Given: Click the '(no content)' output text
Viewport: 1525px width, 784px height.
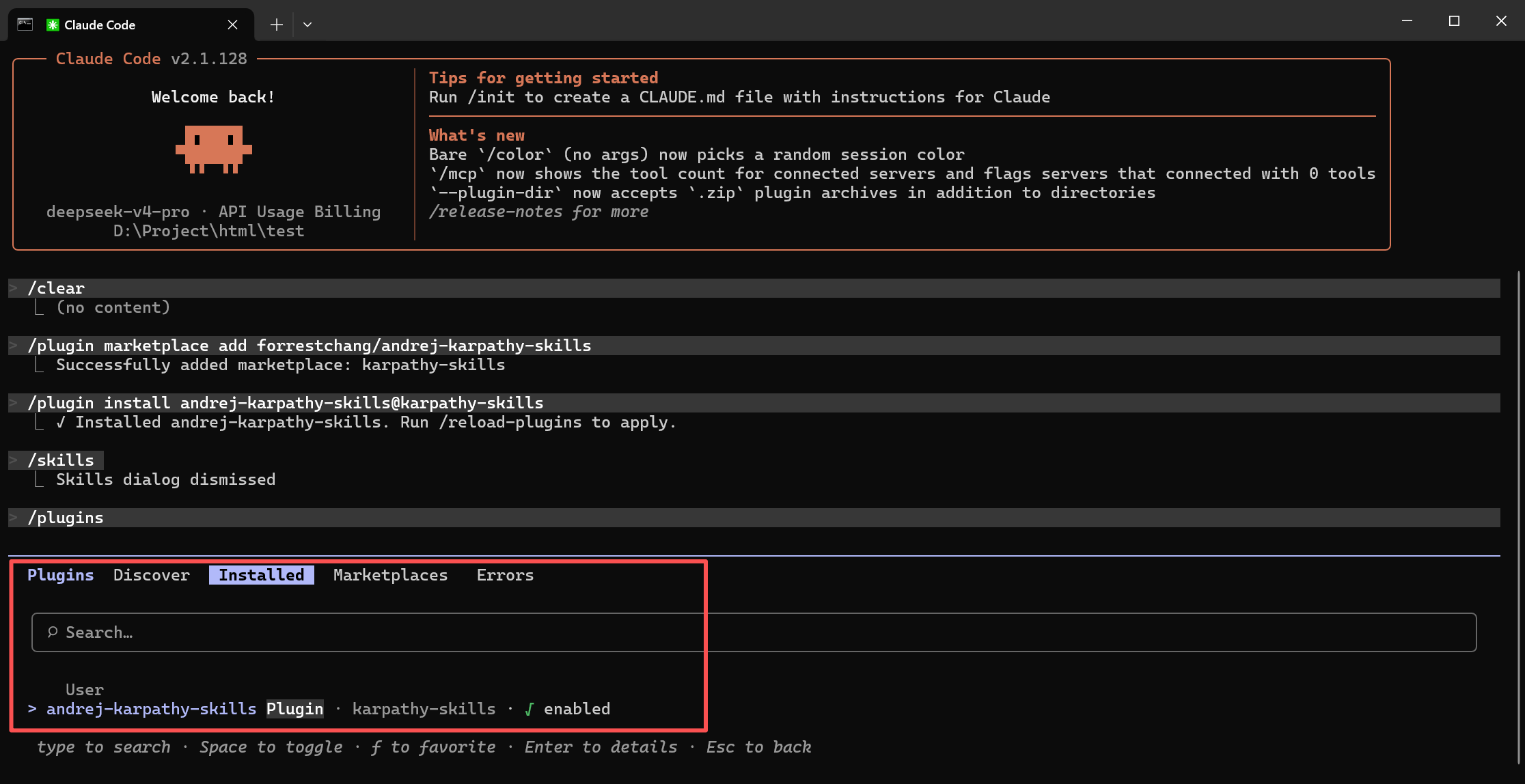Looking at the screenshot, I should 113,307.
